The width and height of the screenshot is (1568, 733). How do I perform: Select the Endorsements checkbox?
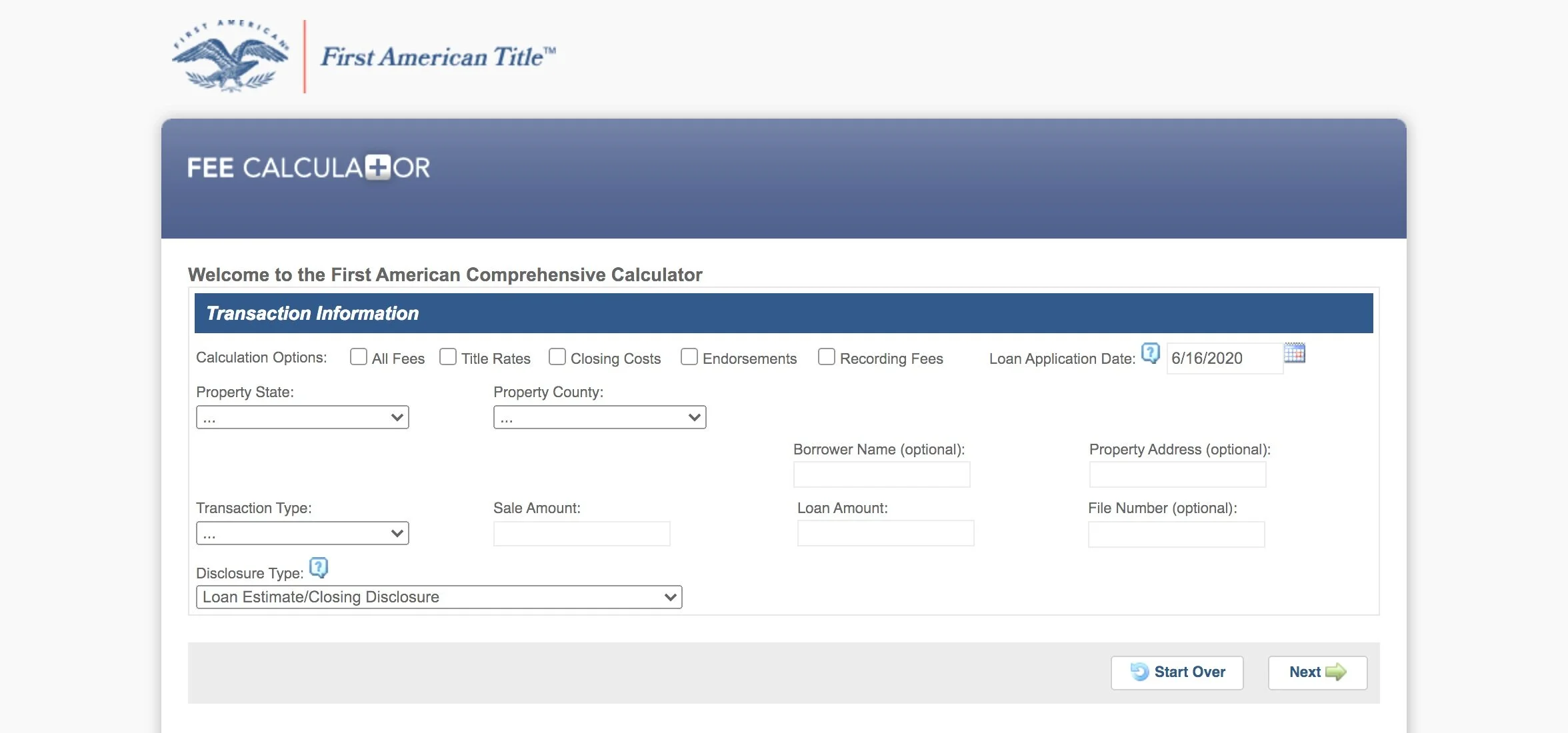(x=689, y=357)
